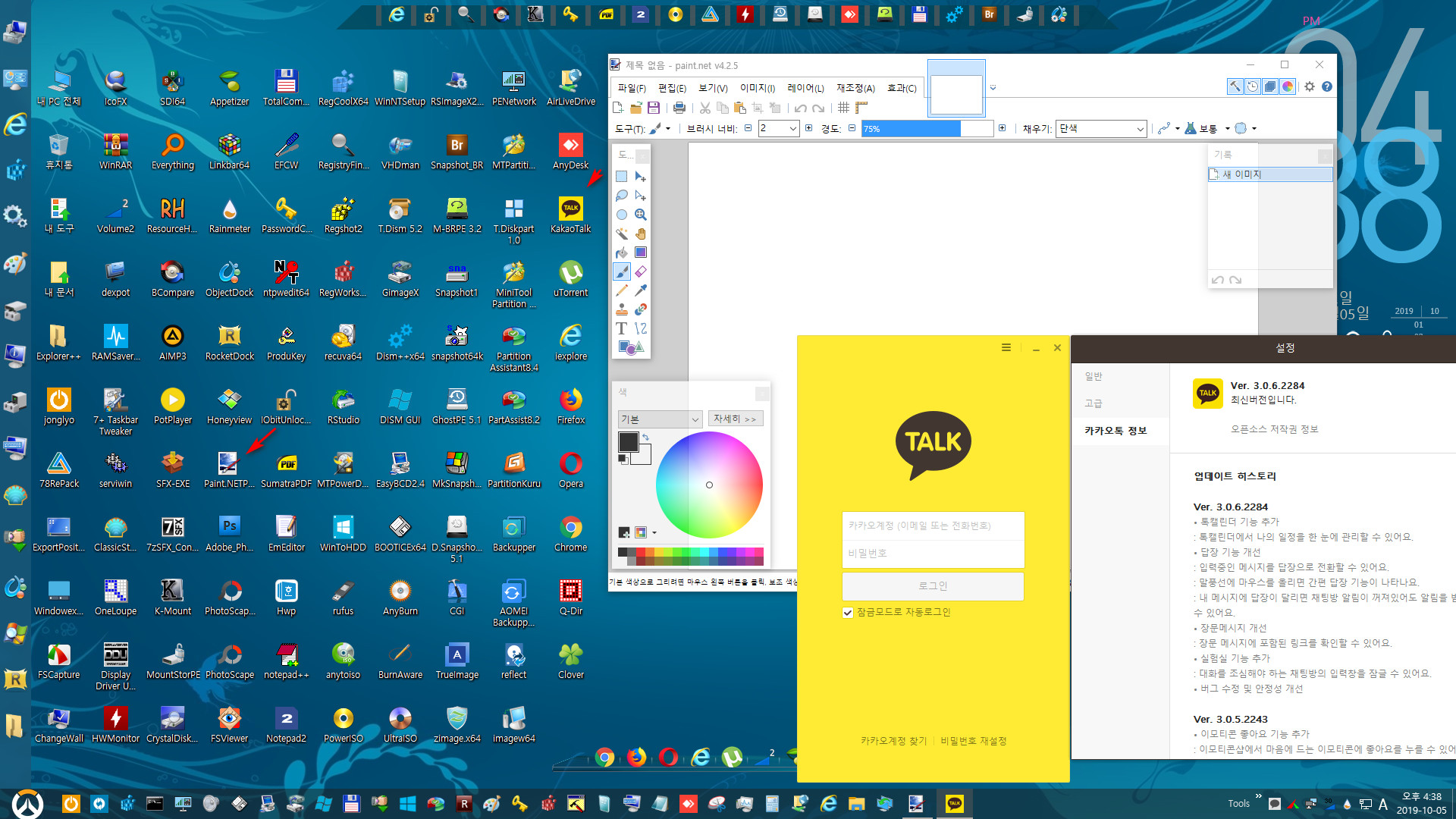This screenshot has height=819, width=1456.
Task: Toggle pixel grid display in toolbar
Action: tap(843, 108)
